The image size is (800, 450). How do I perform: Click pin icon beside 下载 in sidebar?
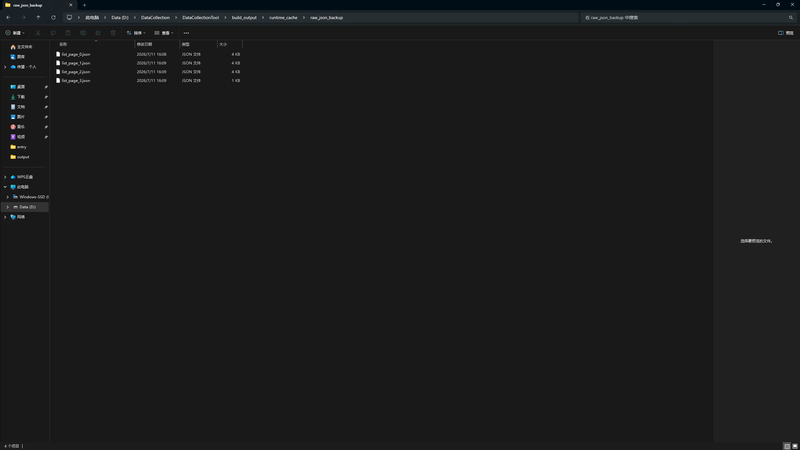[x=46, y=97]
